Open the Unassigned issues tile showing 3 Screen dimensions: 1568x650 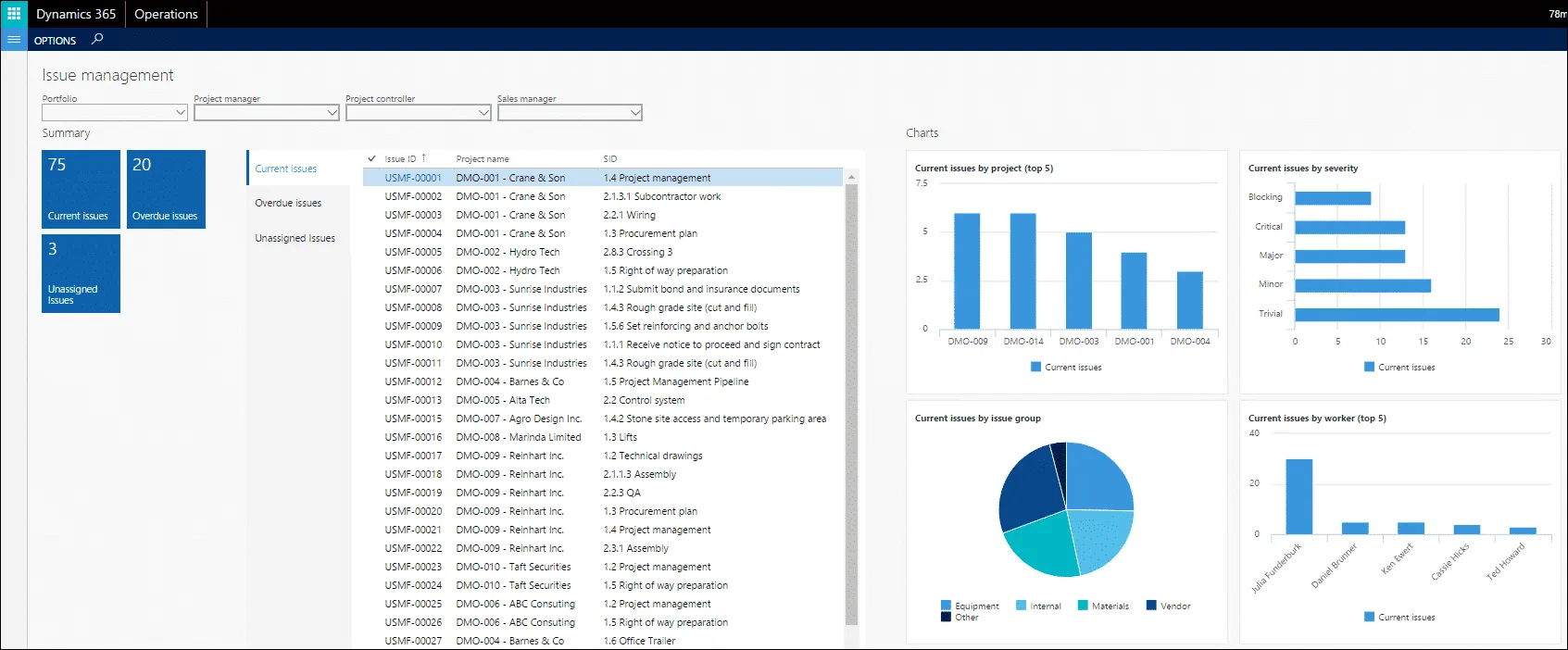pos(81,273)
